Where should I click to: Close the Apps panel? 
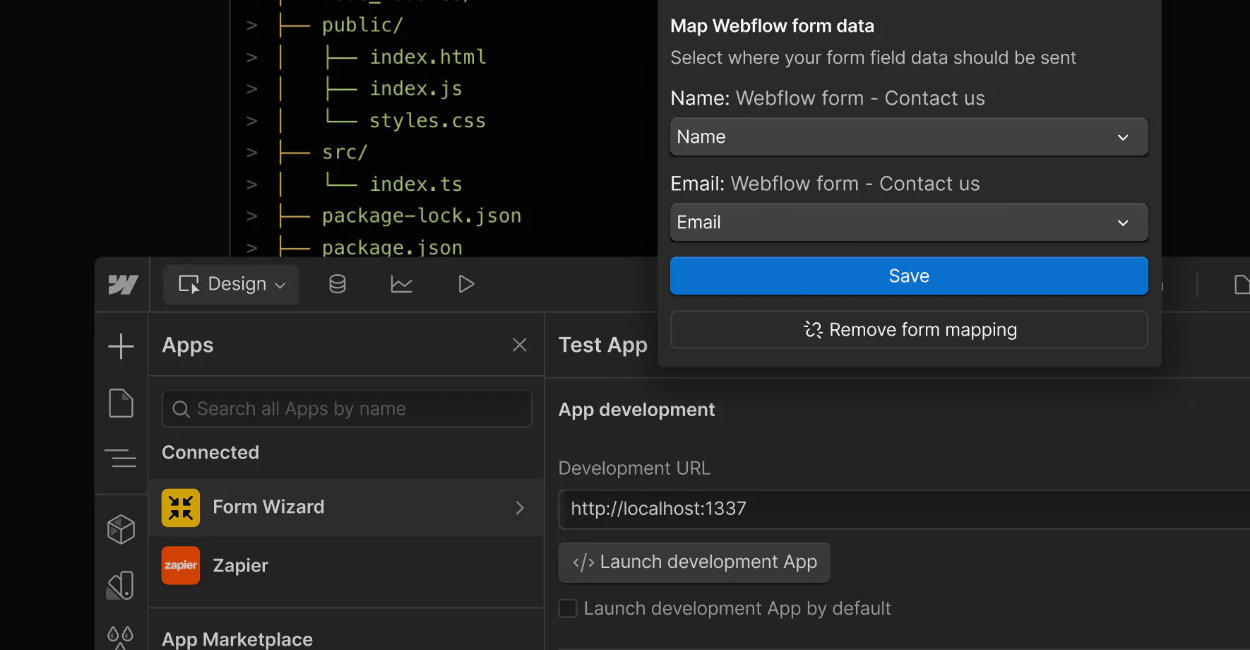[520, 345]
